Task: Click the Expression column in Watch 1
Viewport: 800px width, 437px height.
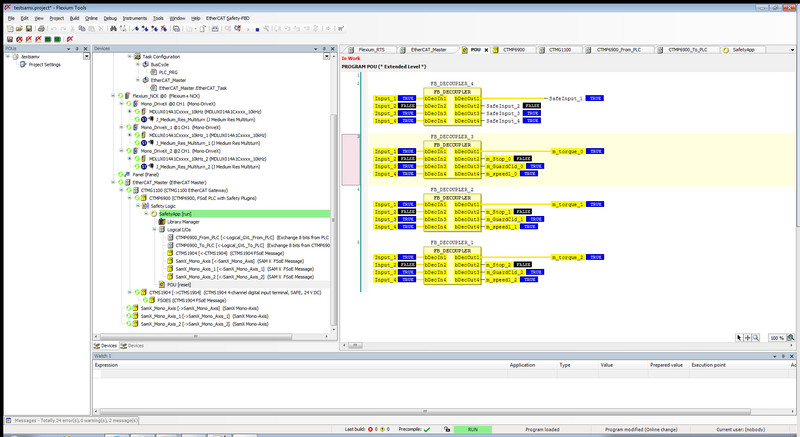Action: pos(106,366)
